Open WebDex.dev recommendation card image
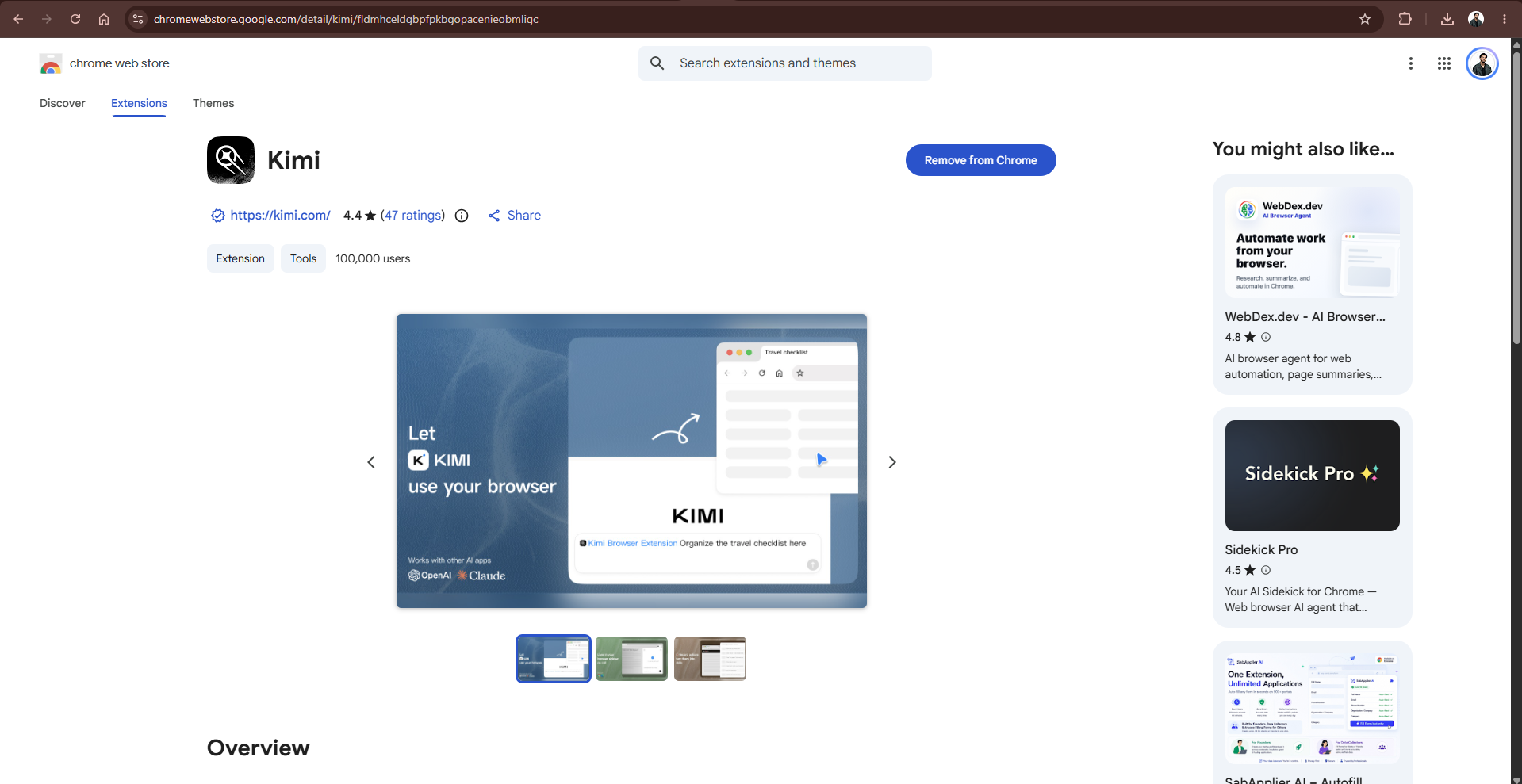Image resolution: width=1522 pixels, height=784 pixels. pyautogui.click(x=1312, y=243)
